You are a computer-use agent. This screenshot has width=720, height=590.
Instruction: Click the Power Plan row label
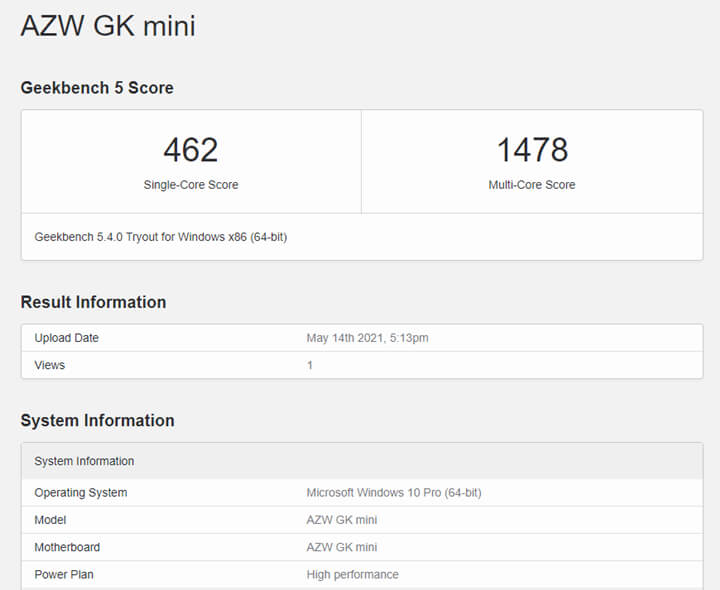(64, 574)
